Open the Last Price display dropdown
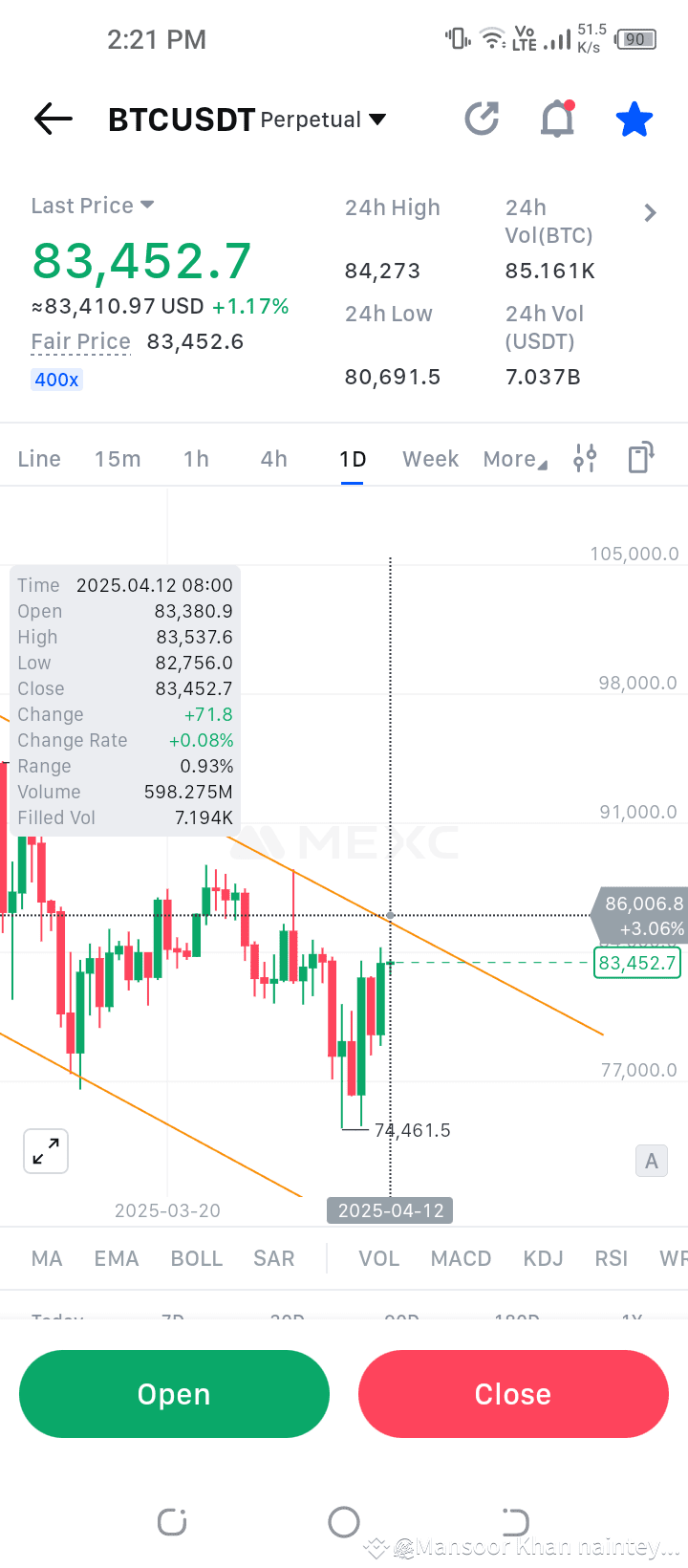This screenshot has width=688, height=1568. click(x=93, y=205)
